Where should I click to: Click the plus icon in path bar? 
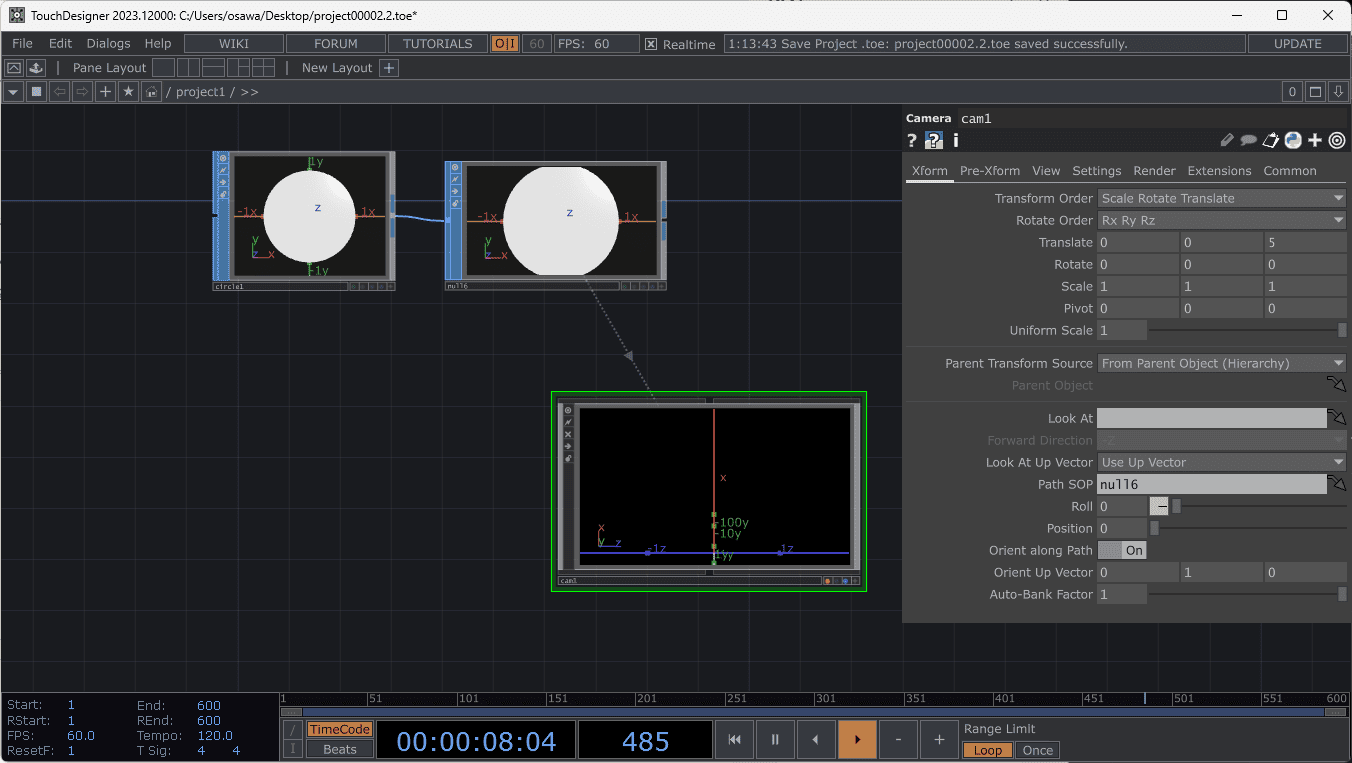tap(105, 92)
